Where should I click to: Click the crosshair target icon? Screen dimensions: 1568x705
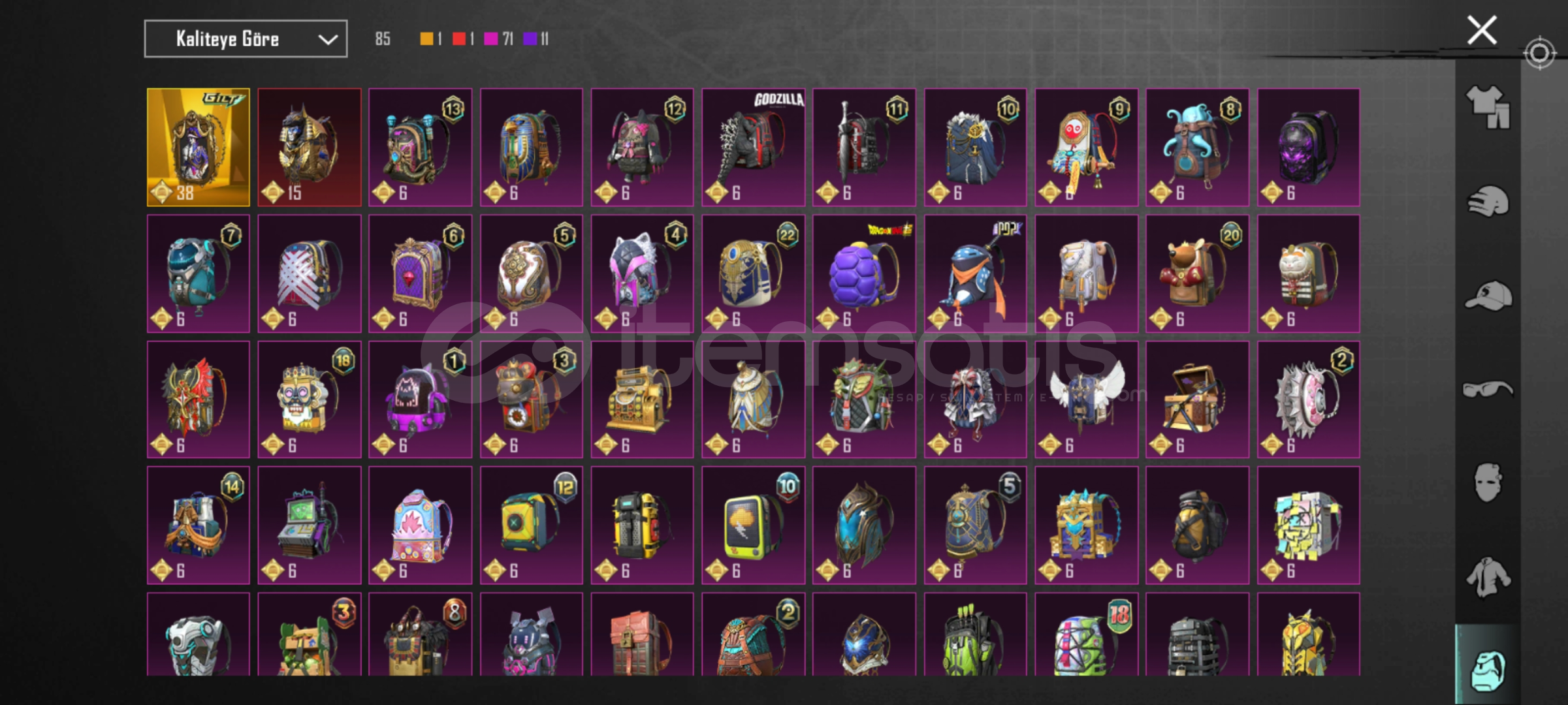pyautogui.click(x=1539, y=53)
